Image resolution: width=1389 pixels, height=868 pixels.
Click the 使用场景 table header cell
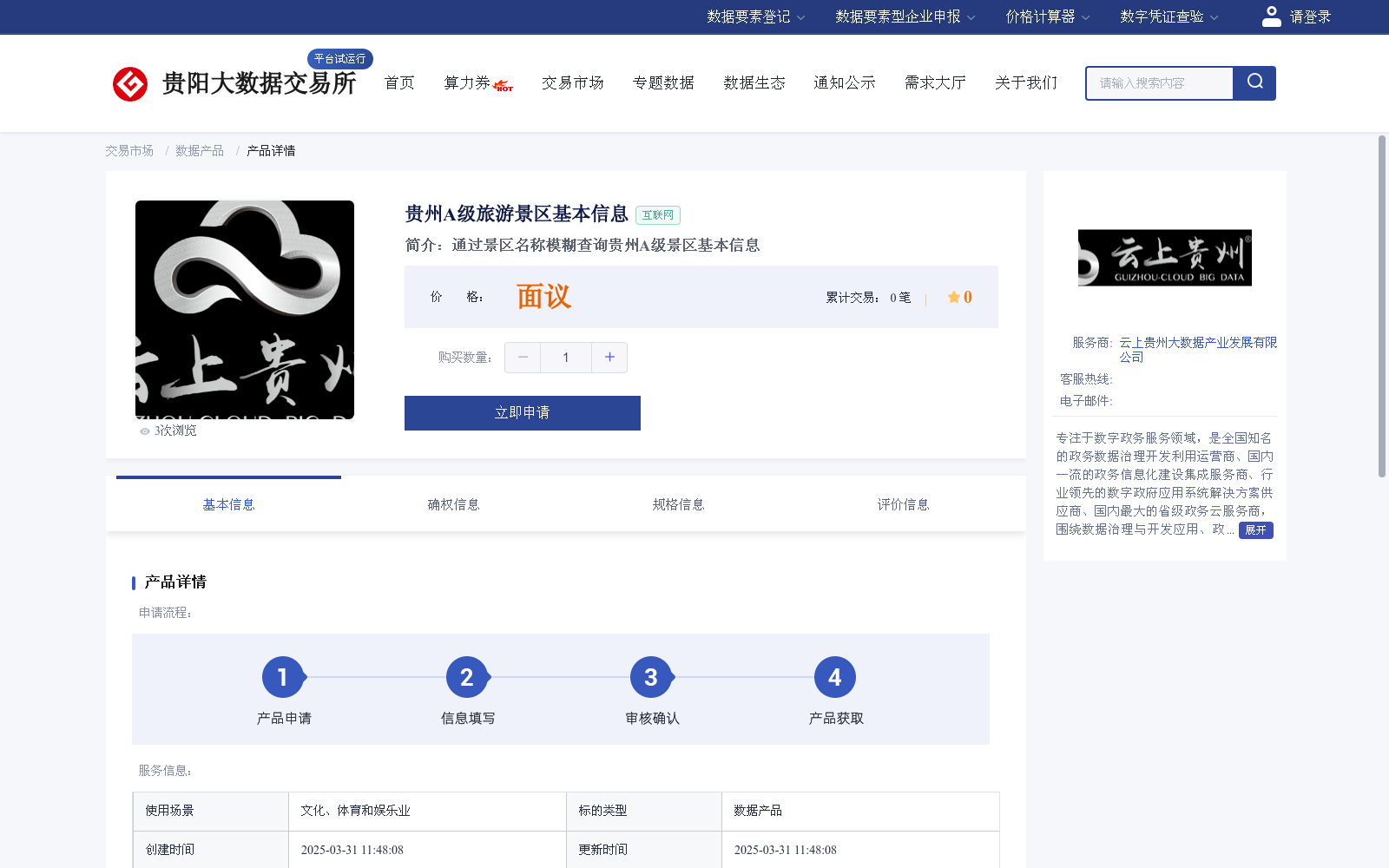pos(211,811)
